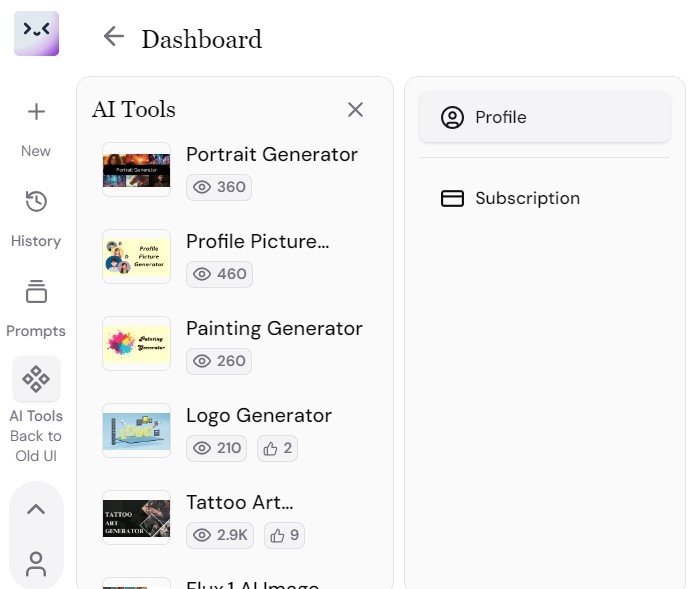Open the Profile menu item
The height and width of the screenshot is (589, 695).
tap(544, 117)
